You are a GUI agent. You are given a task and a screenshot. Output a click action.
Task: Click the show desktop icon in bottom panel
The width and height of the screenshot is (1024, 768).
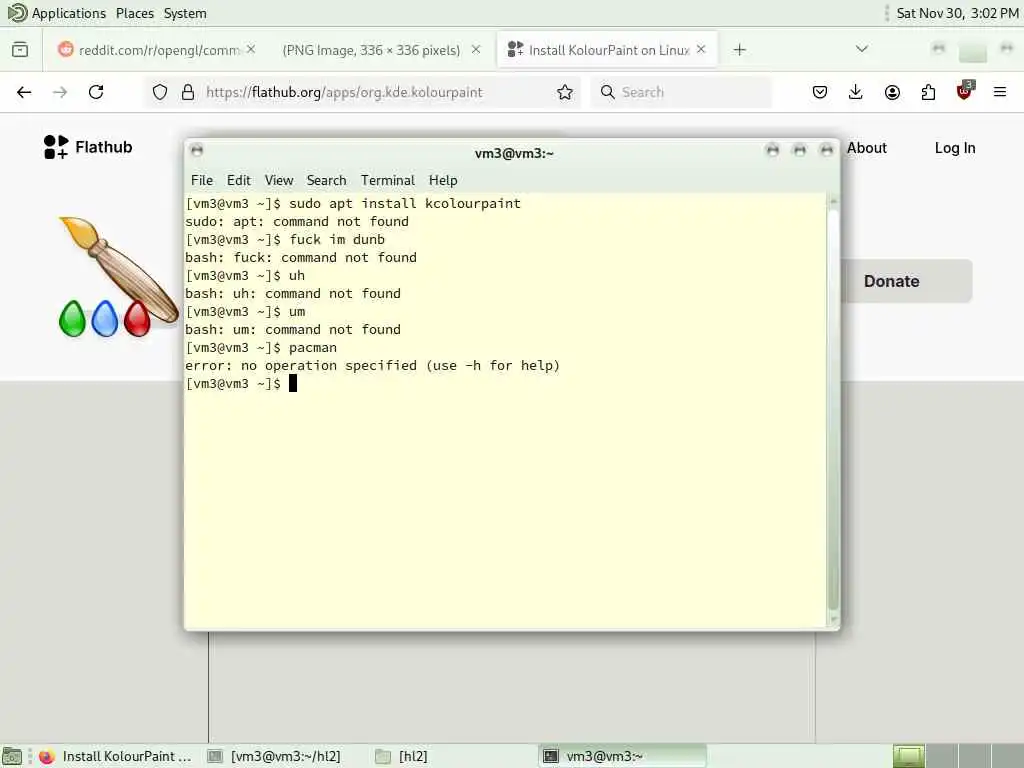12,756
